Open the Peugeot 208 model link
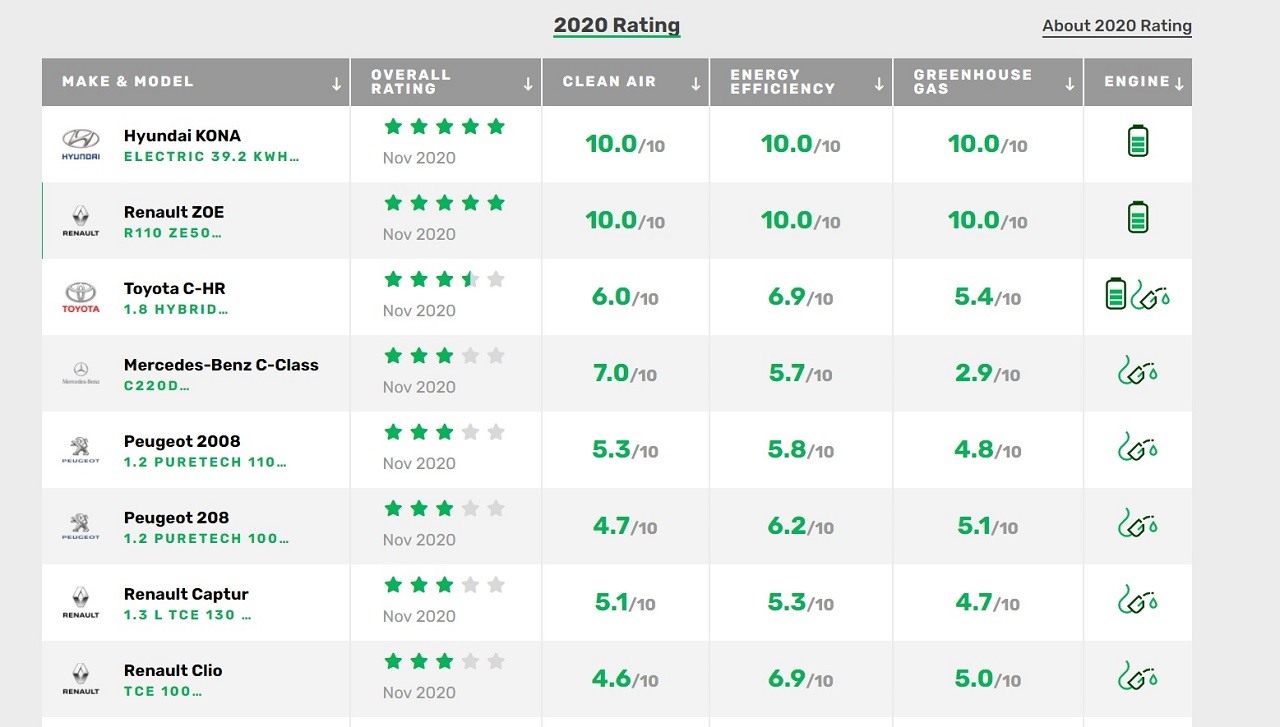 (x=176, y=518)
